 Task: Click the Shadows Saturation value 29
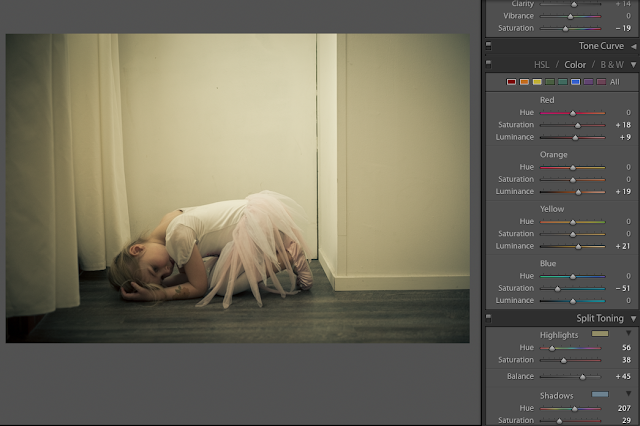tap(627, 420)
